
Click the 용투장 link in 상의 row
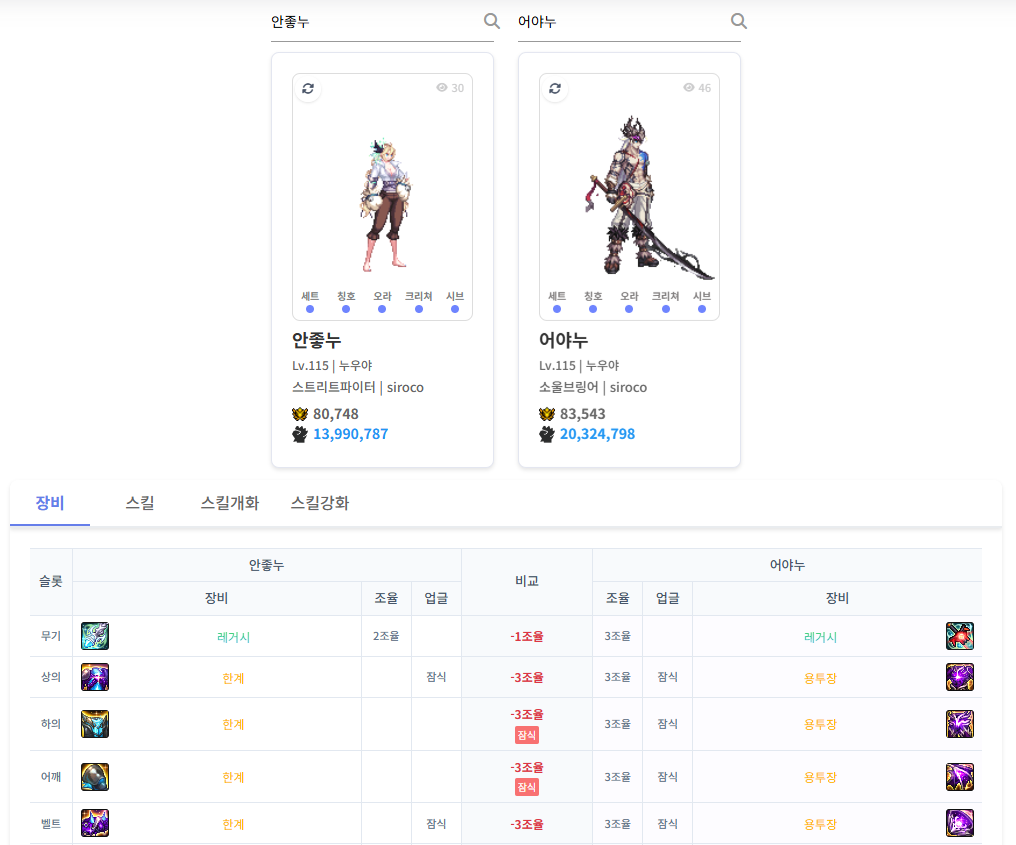820,678
